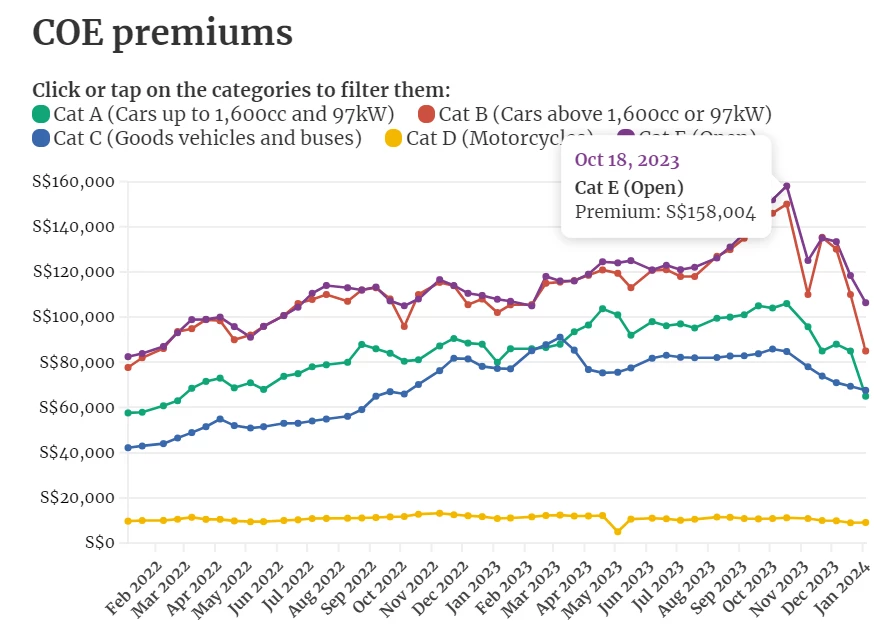Select the yellow Cat D dip point near May 2023
The height and width of the screenshot is (634, 890).
618,532
